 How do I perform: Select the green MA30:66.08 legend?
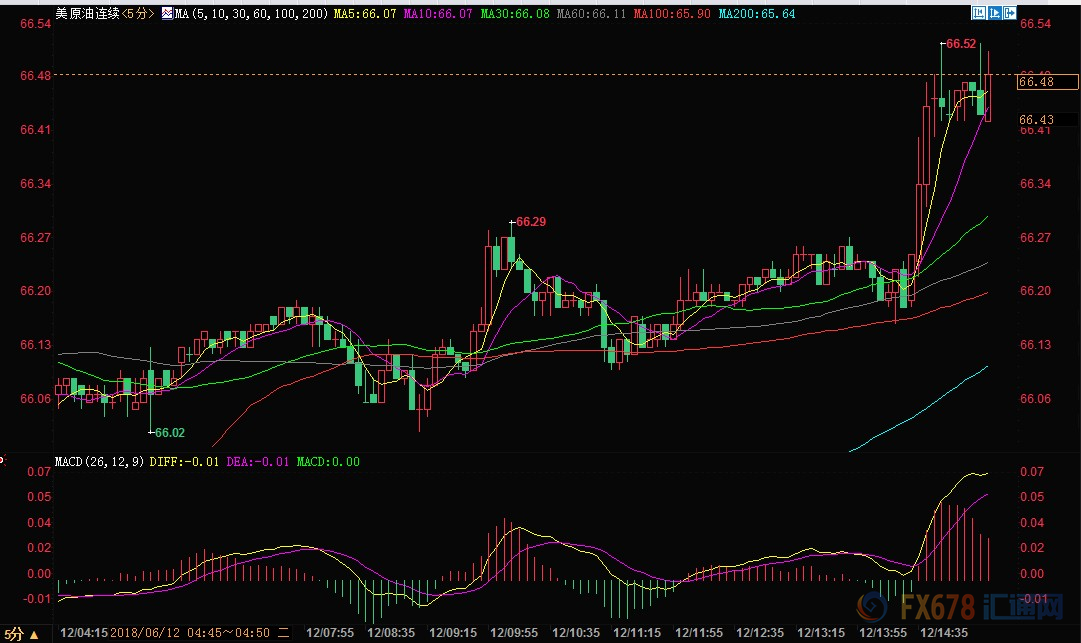coord(515,14)
